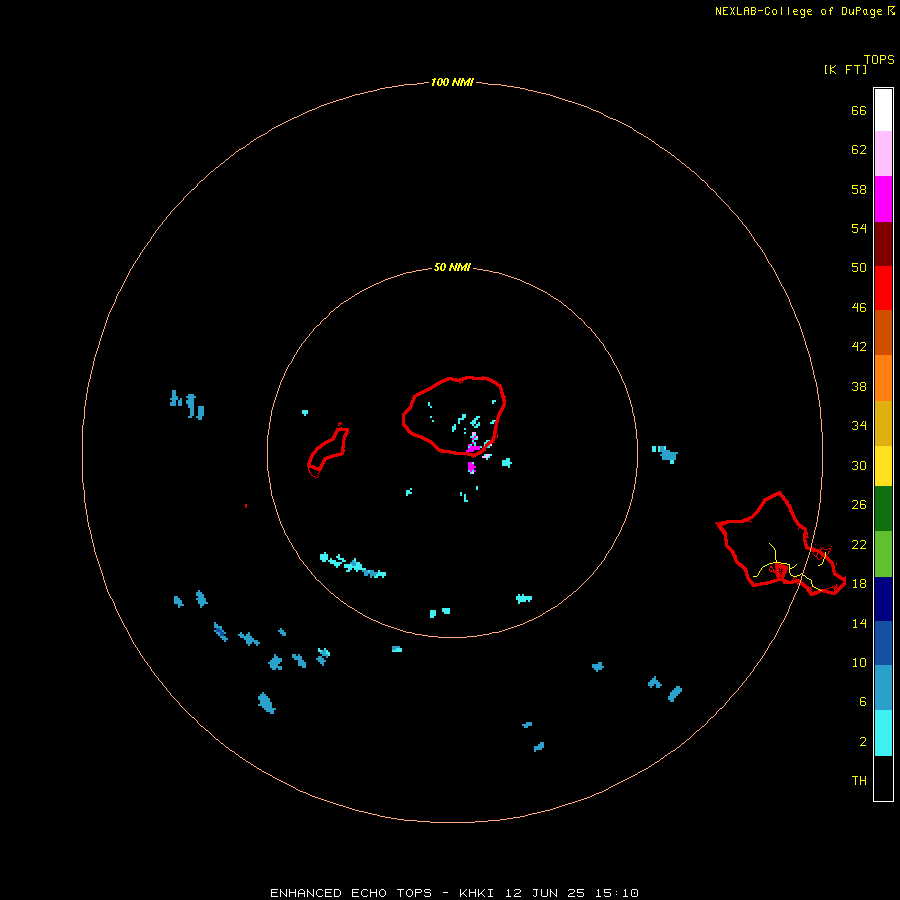Screen dimensions: 900x900
Task: Click the white swatch at the legend top
Action: [883, 110]
